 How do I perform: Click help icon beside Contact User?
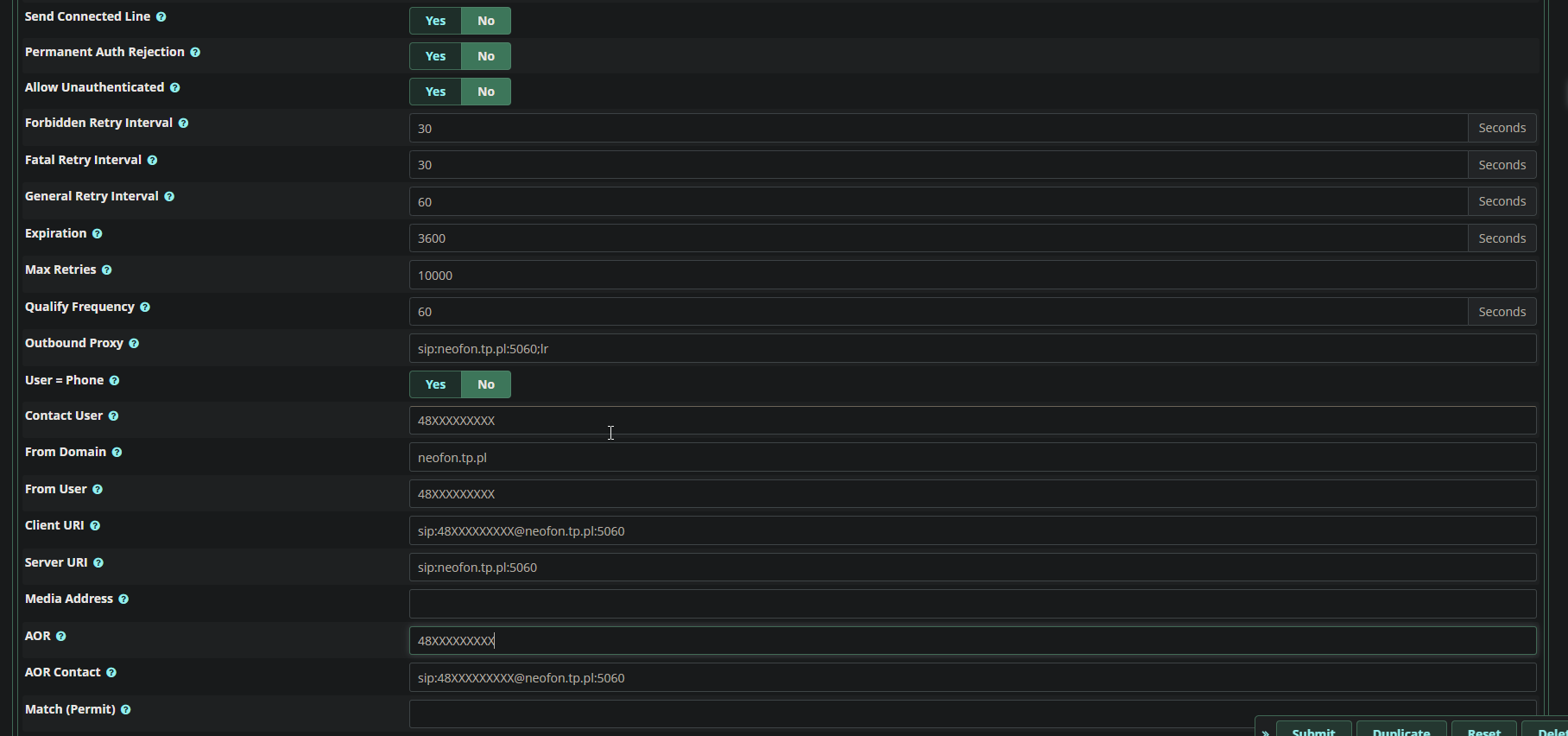point(113,416)
